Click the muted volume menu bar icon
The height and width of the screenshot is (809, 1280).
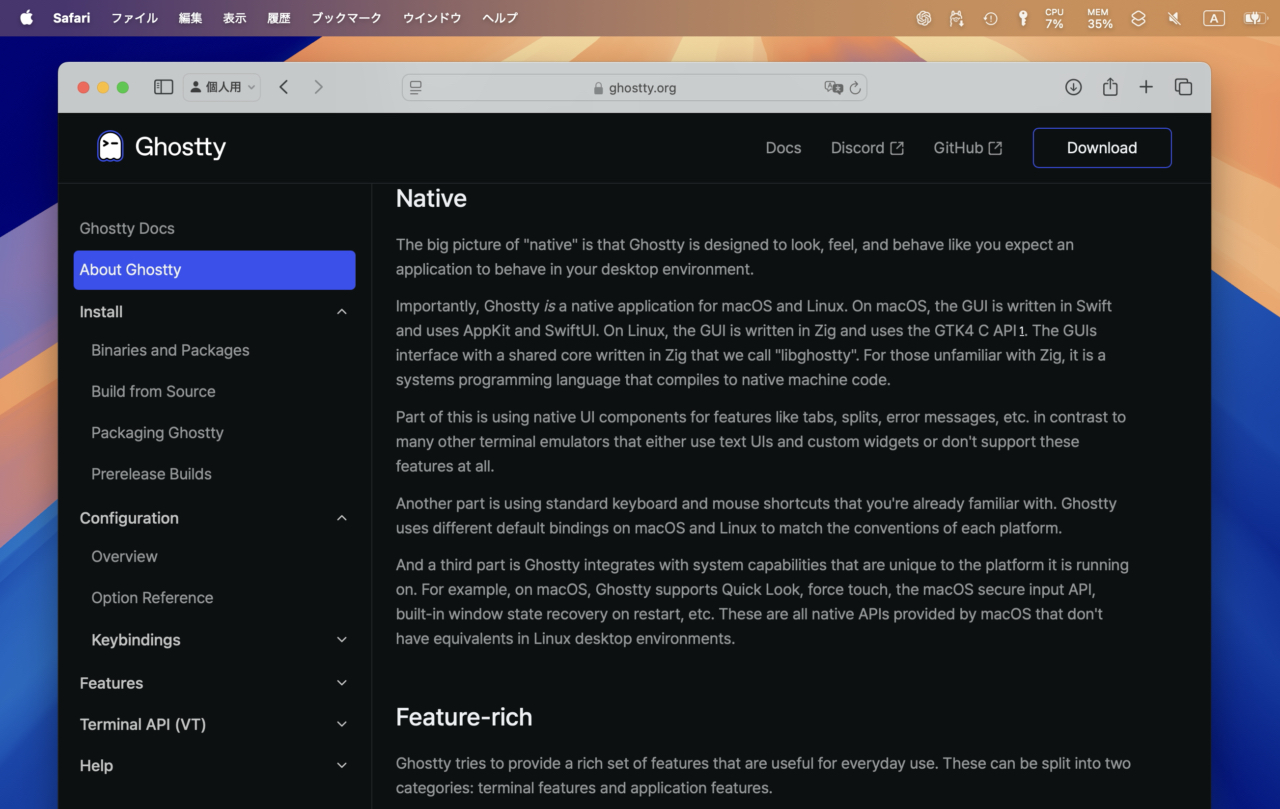[x=1174, y=18]
